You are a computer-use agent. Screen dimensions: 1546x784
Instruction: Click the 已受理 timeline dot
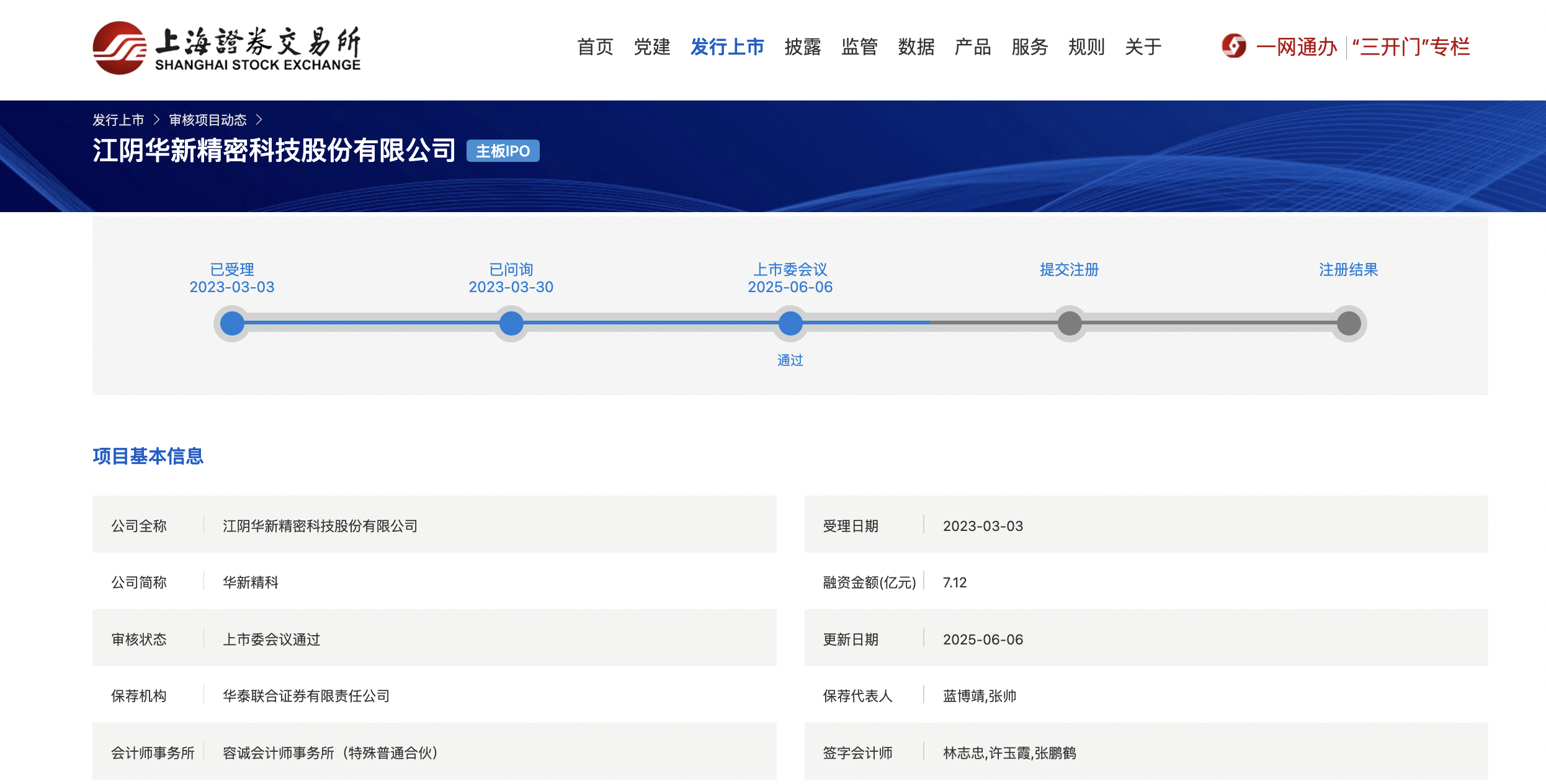pos(232,323)
